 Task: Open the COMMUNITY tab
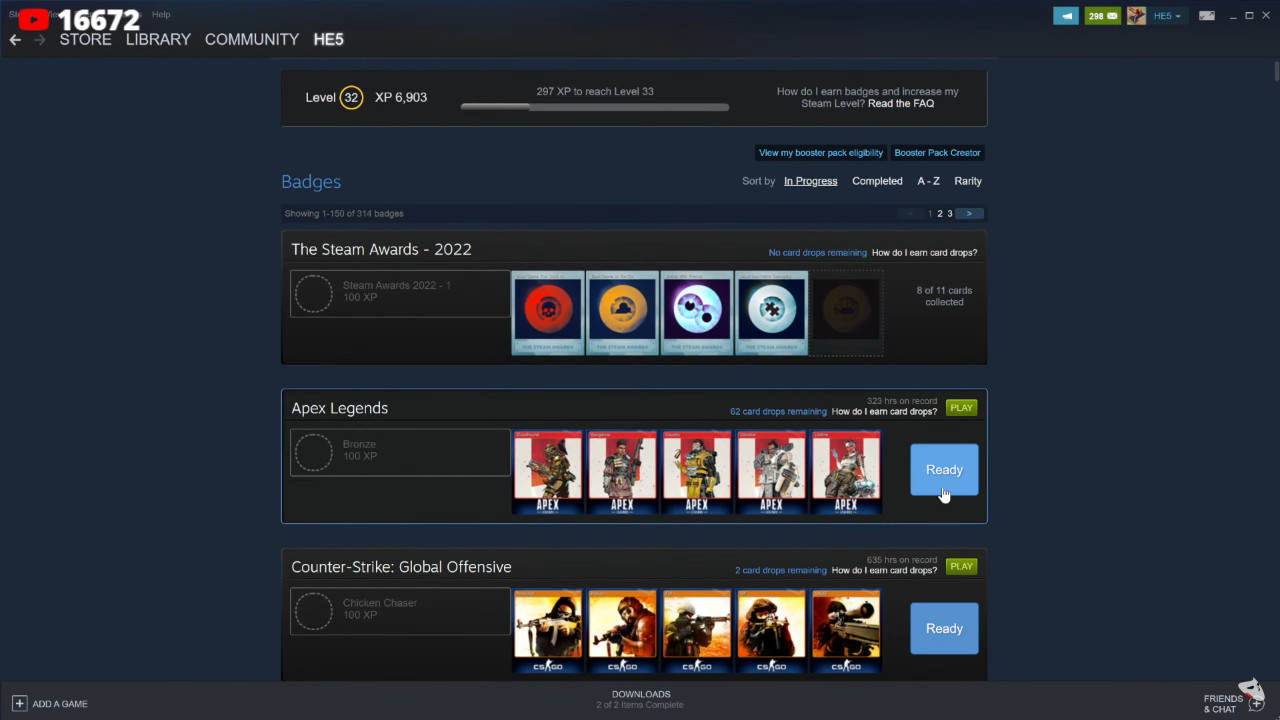tap(251, 40)
